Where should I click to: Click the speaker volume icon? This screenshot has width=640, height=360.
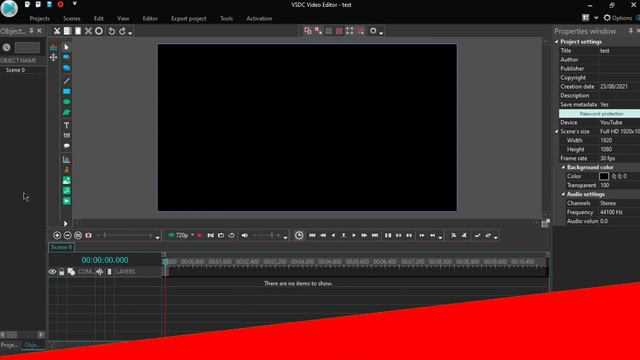coord(244,236)
